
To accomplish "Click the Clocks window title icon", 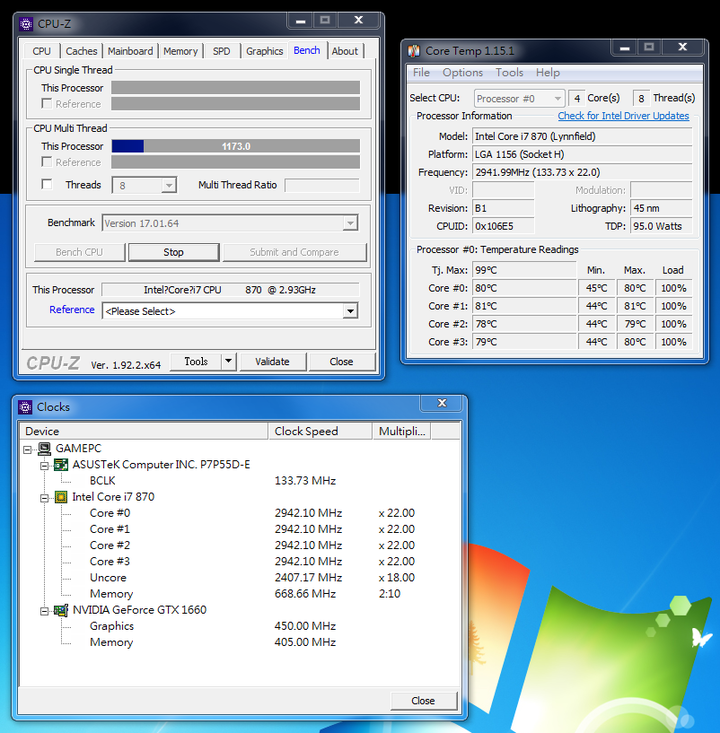I will click(25, 407).
